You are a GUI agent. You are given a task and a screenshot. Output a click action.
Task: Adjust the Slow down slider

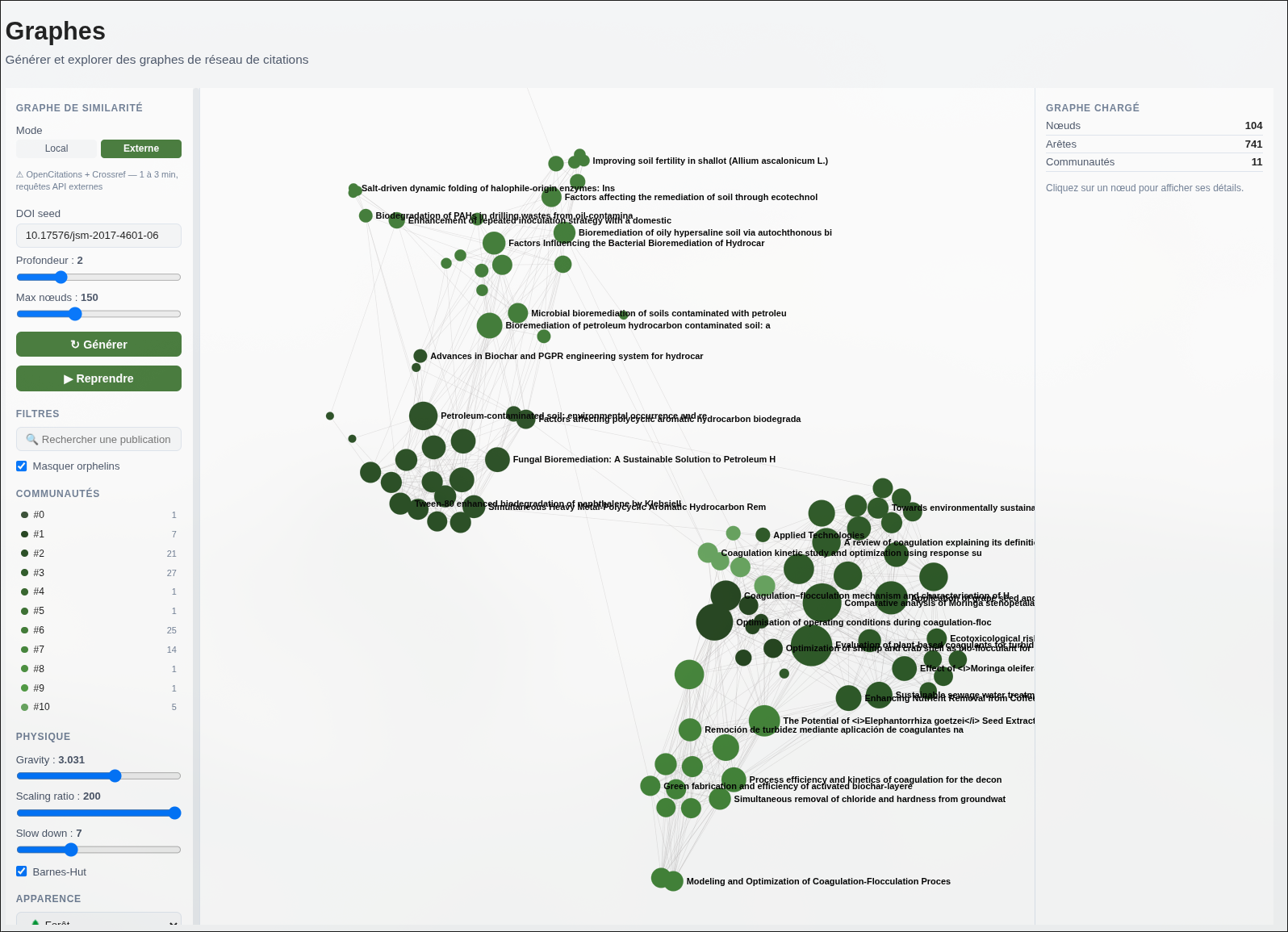(x=98, y=850)
